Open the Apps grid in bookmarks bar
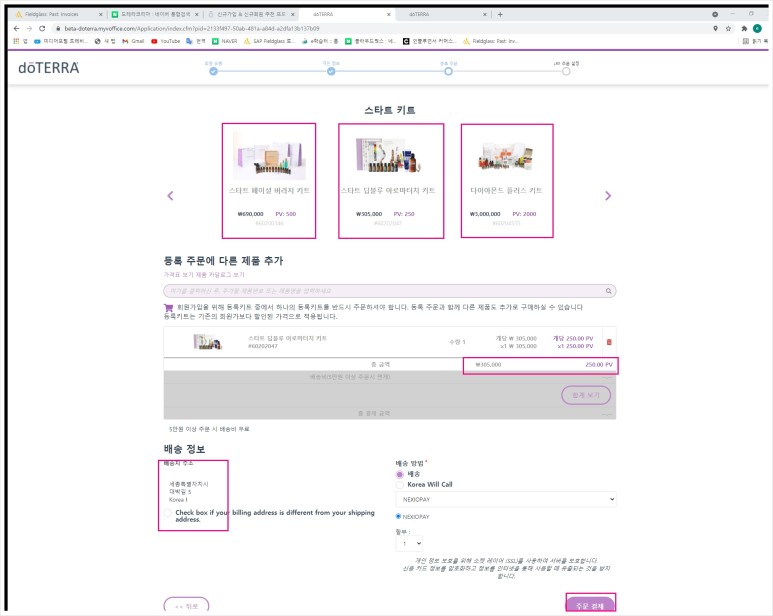This screenshot has width=773, height=616. 16,41
